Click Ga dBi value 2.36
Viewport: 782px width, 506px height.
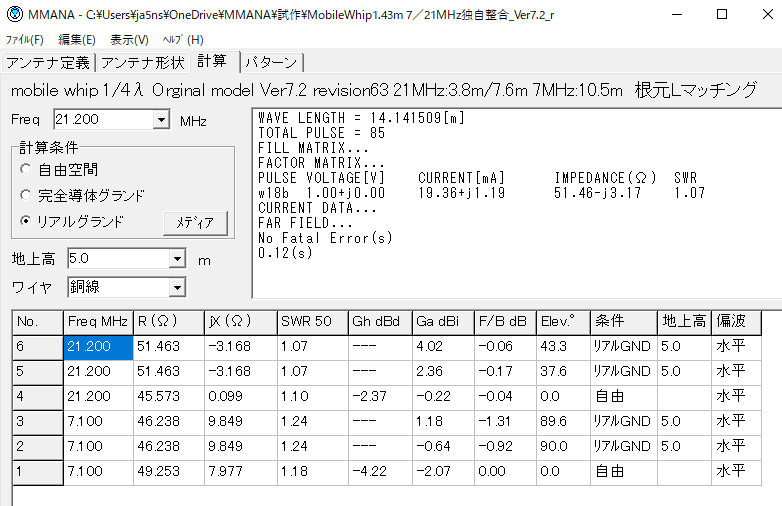click(443, 372)
